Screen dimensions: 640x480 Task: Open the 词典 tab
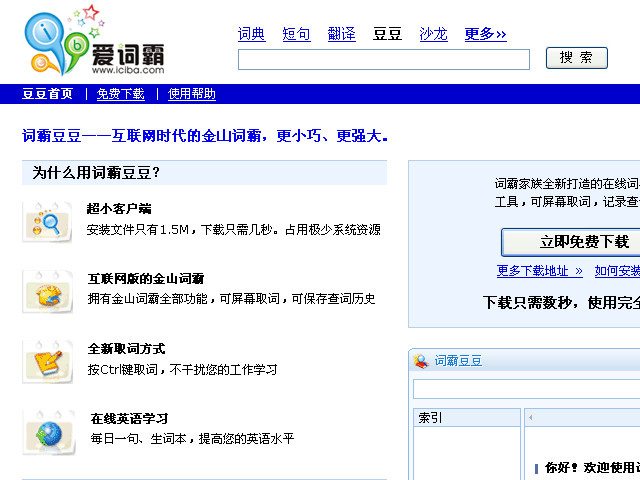coord(251,34)
